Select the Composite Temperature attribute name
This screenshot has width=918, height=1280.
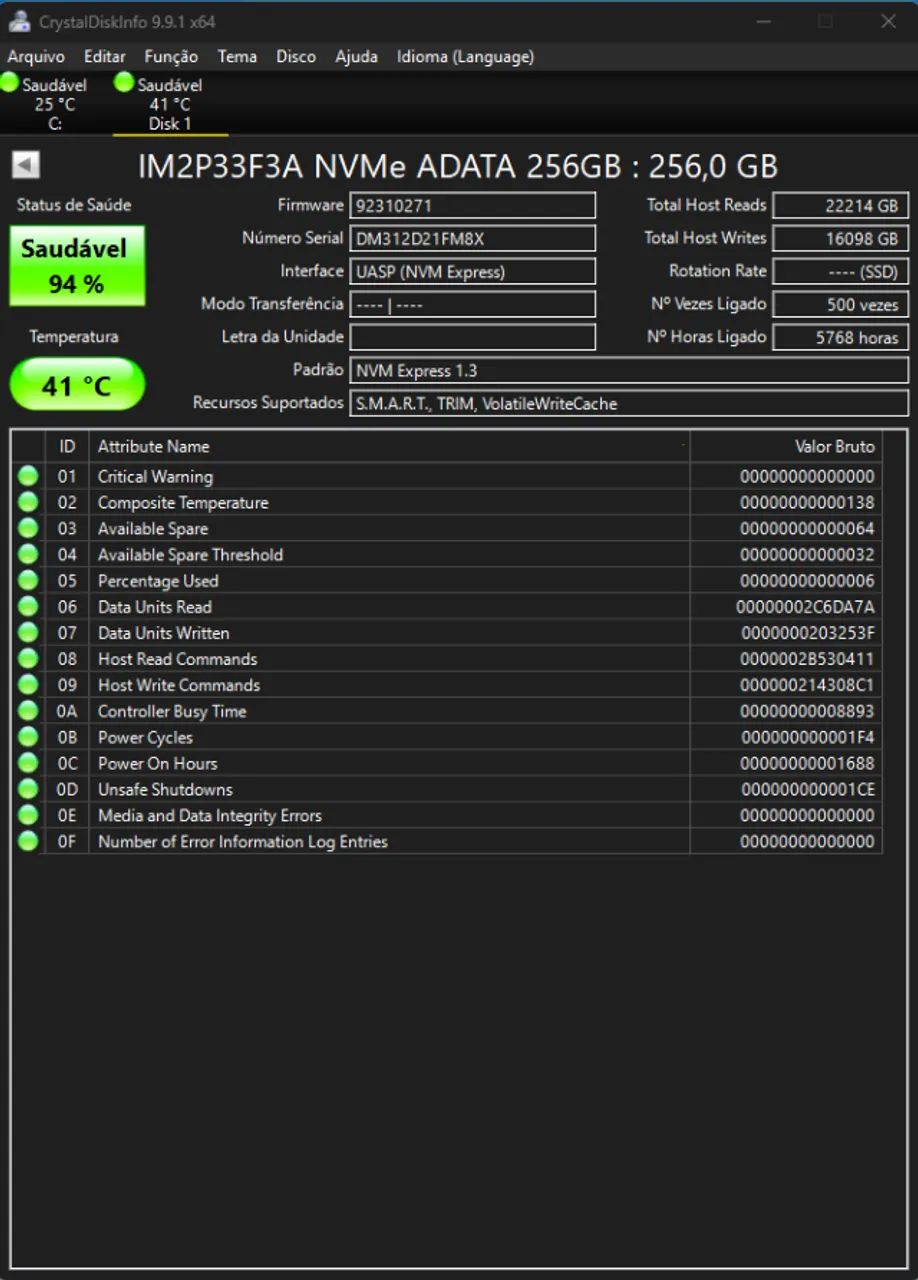(183, 502)
